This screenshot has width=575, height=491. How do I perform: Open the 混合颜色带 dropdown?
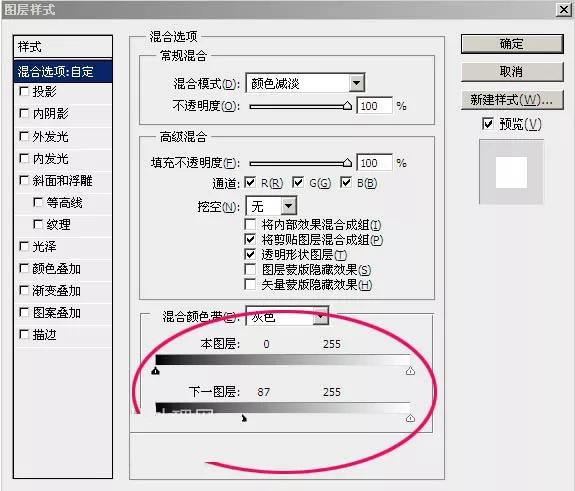pos(287,316)
